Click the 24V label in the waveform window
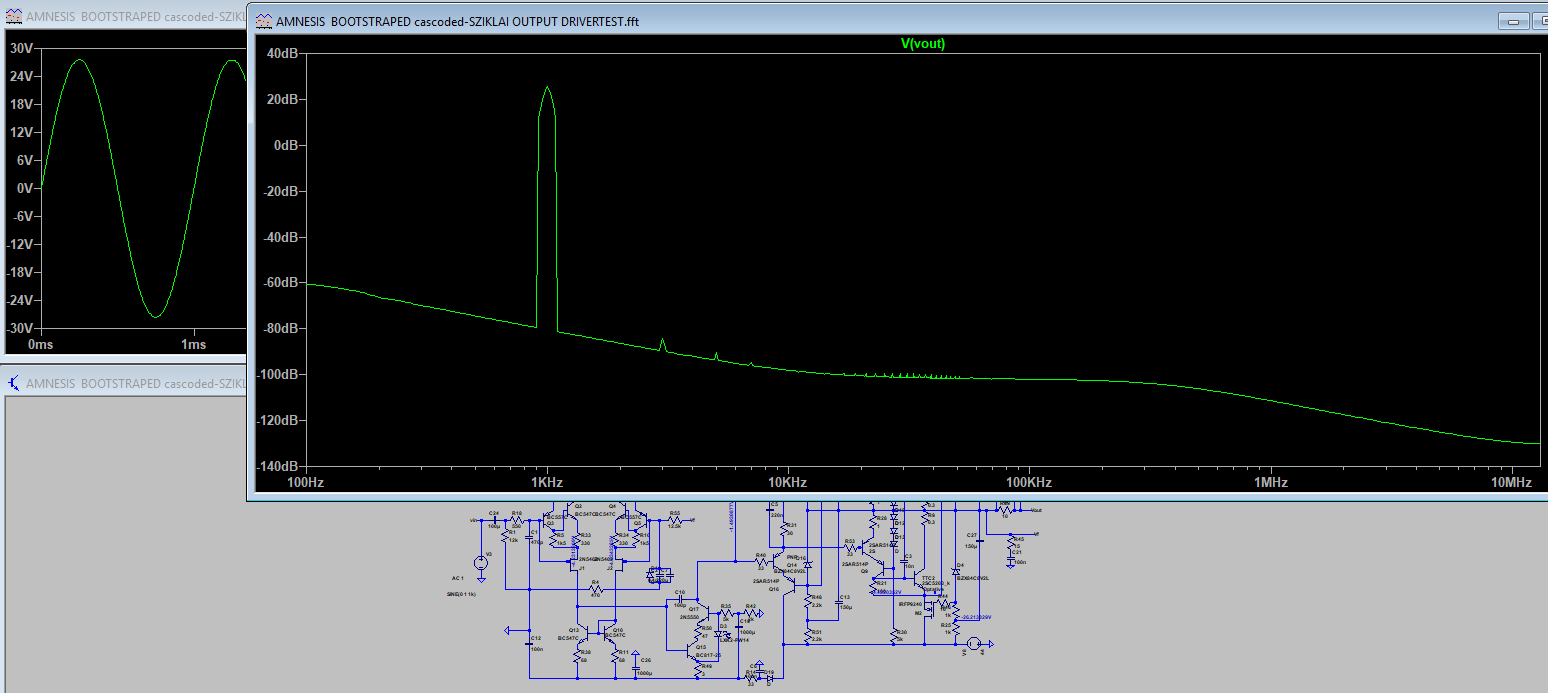This screenshot has width=1548, height=693. click(x=22, y=76)
